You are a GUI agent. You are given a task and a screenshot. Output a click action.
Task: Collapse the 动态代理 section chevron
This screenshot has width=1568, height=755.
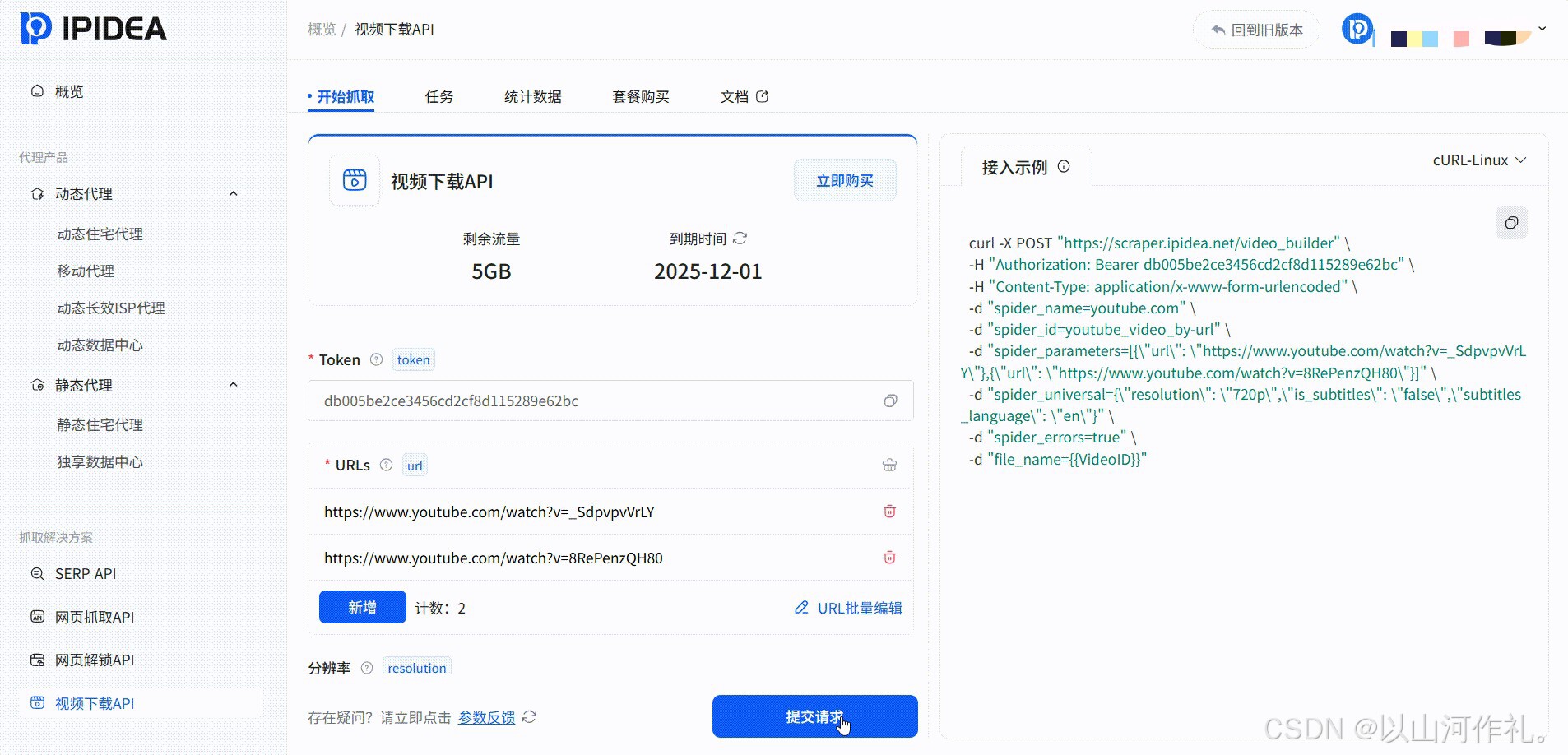click(x=234, y=194)
